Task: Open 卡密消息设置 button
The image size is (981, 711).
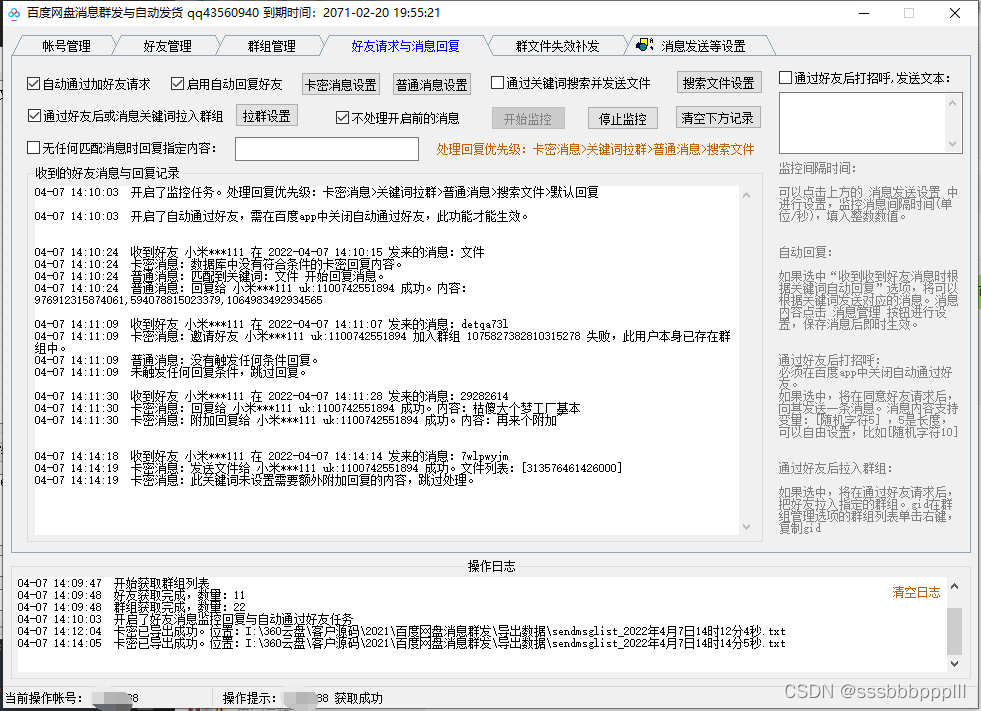Action: tap(341, 84)
